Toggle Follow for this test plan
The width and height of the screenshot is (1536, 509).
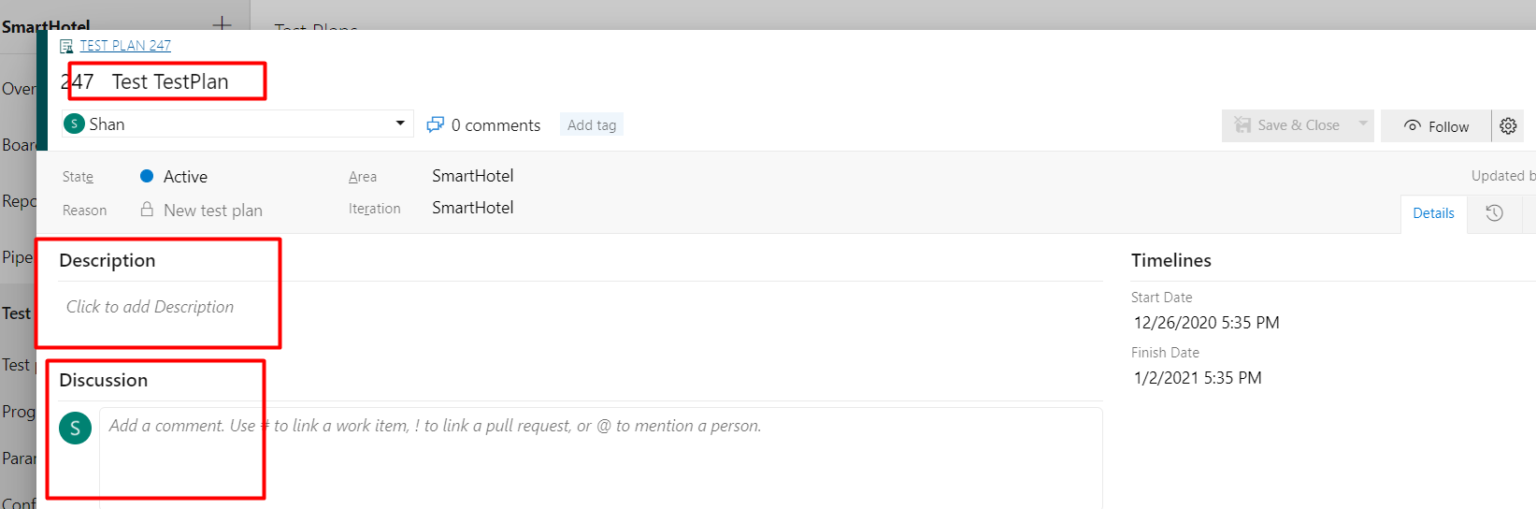pyautogui.click(x=1436, y=126)
